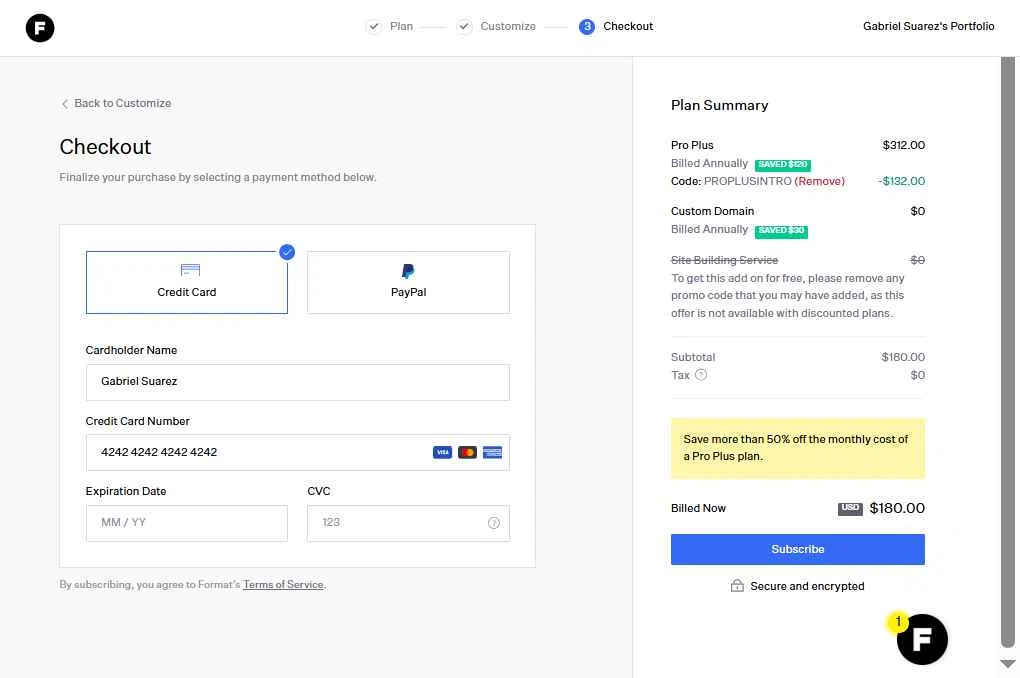Click the Plan Summary heading
Screen dimensions: 1020x678
pos(719,105)
